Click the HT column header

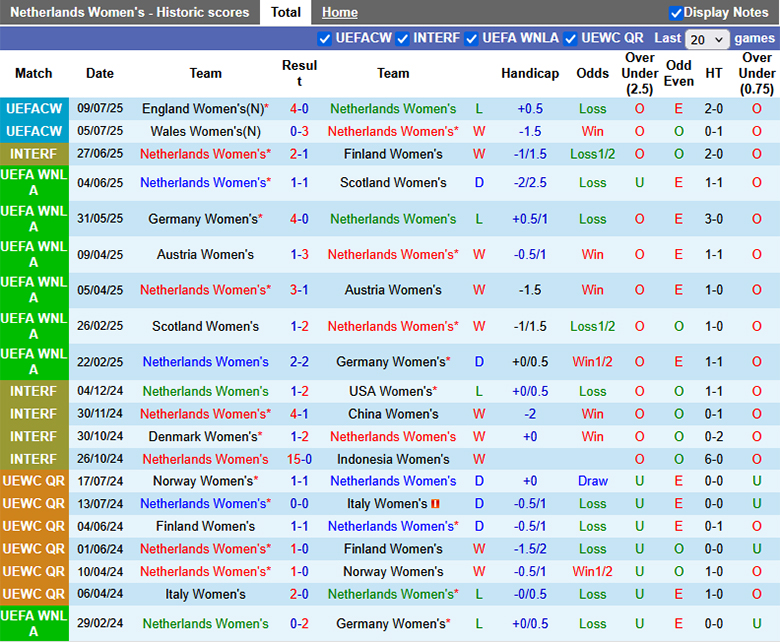713,74
